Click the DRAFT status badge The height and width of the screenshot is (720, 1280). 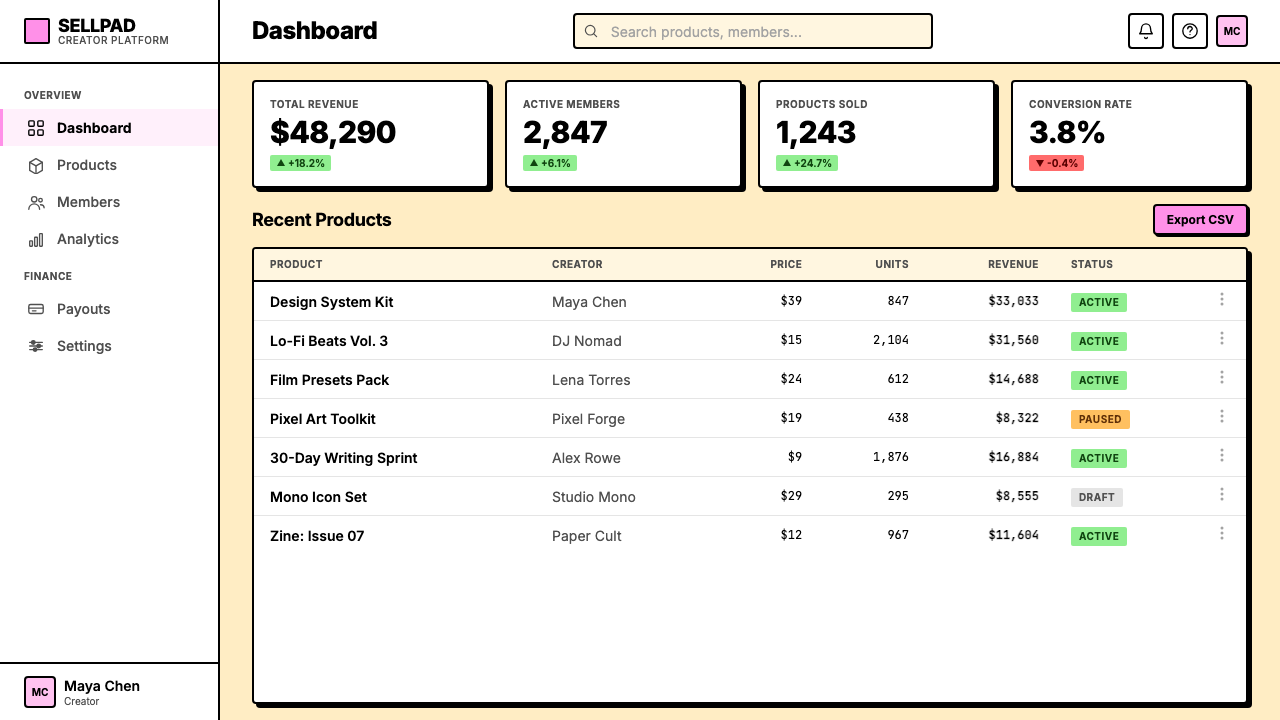pos(1097,497)
